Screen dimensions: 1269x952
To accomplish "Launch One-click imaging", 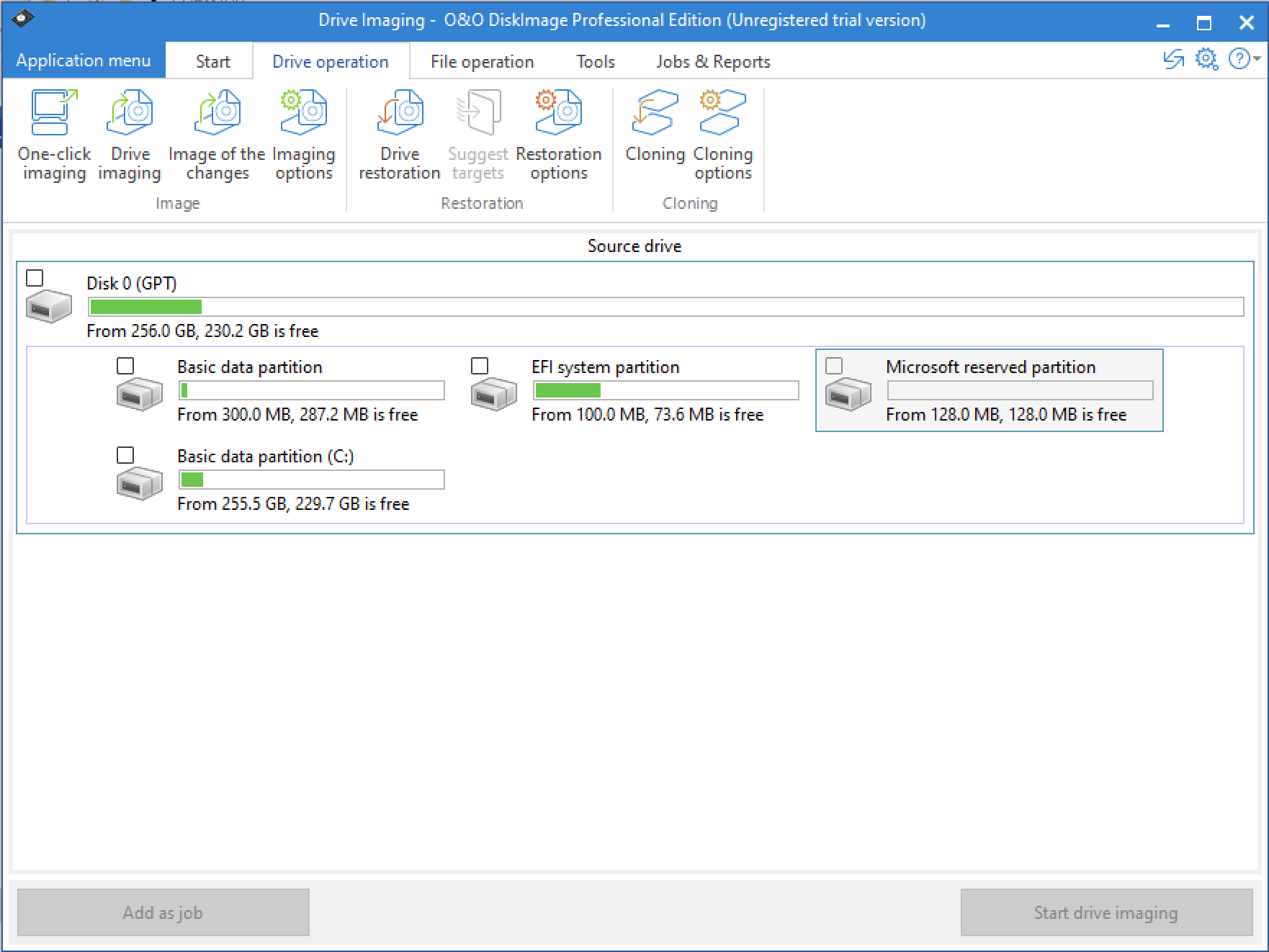I will click(54, 135).
